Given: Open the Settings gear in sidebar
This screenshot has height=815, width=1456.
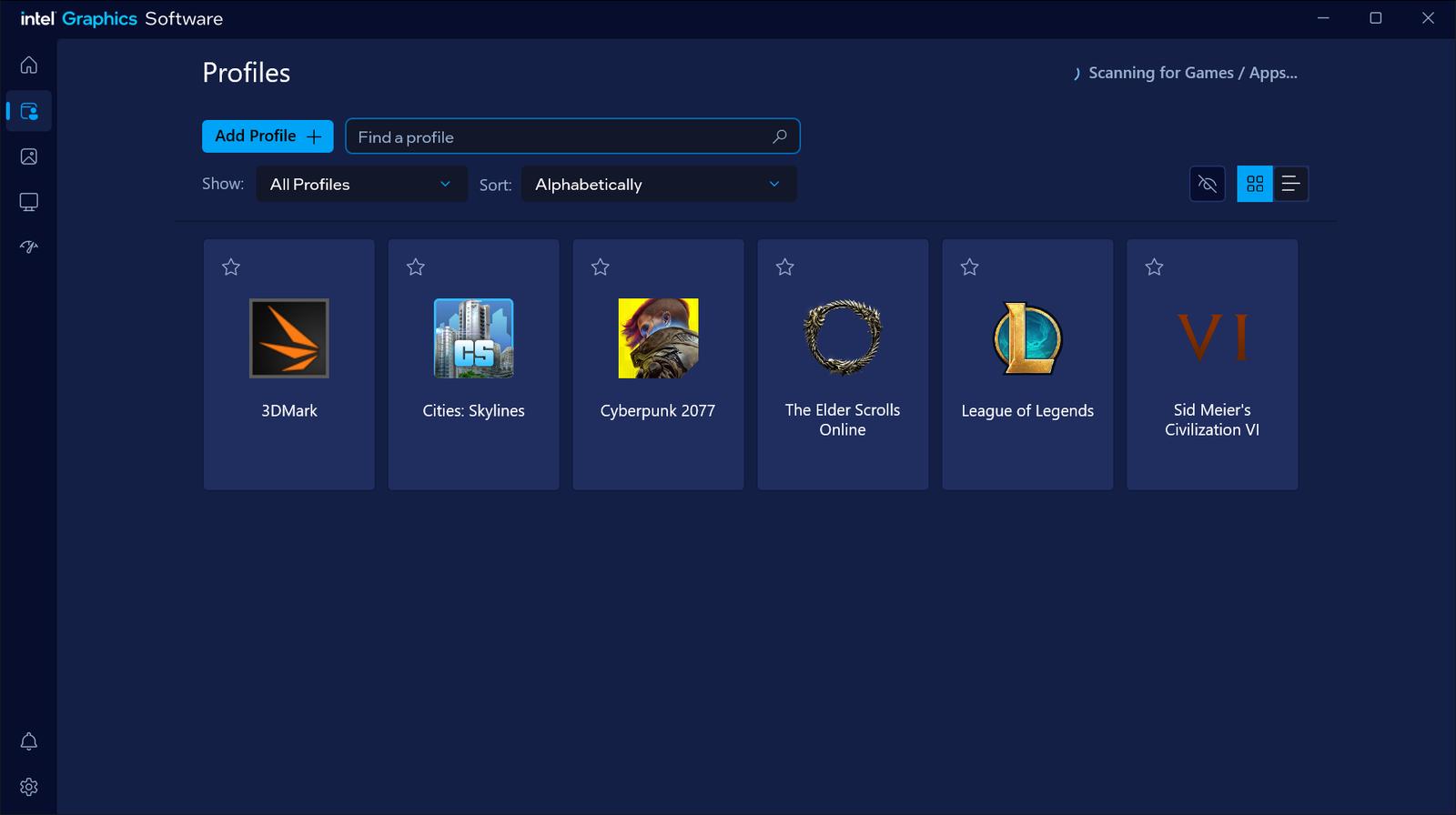Looking at the screenshot, I should (x=29, y=787).
